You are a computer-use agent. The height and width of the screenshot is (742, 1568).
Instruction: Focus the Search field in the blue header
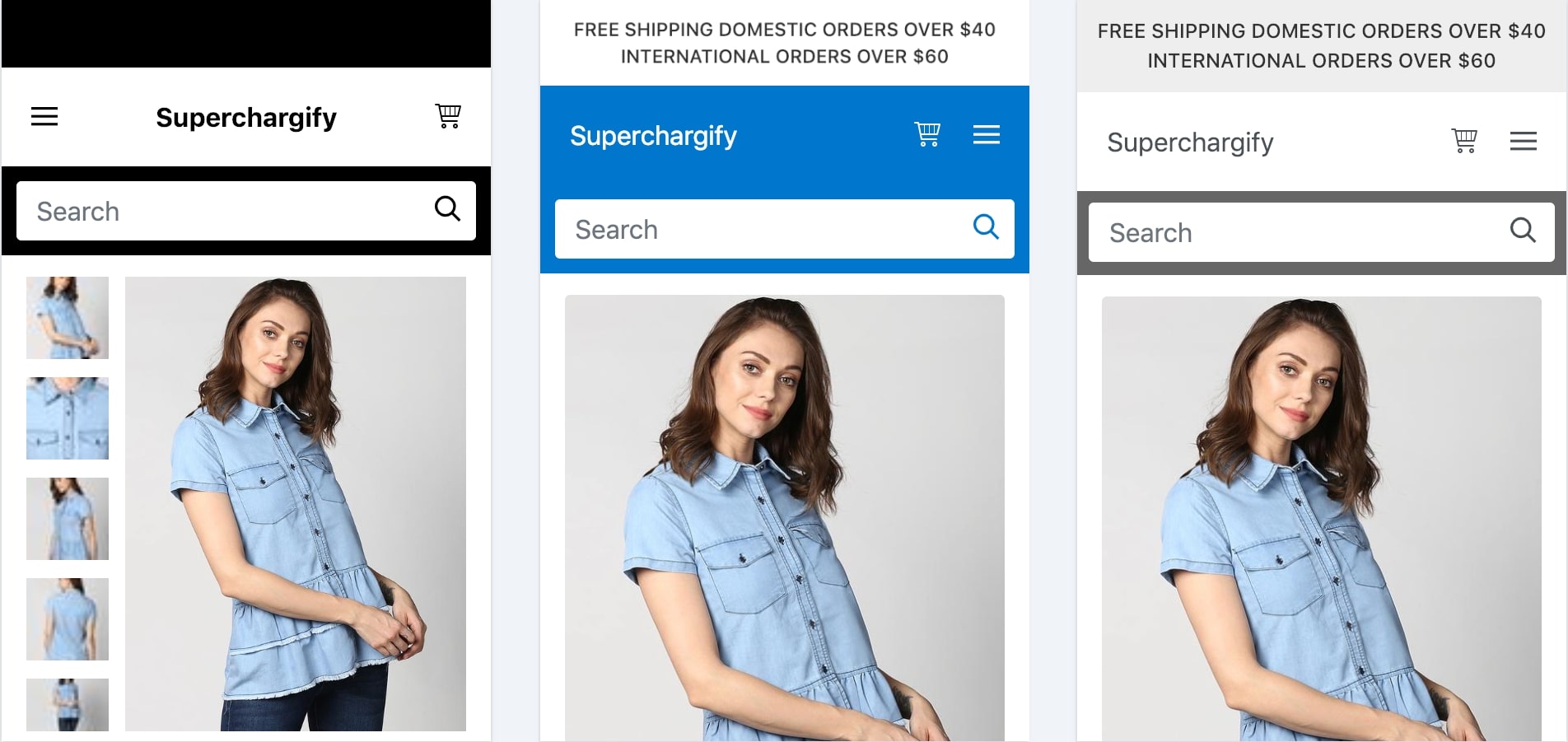758,230
